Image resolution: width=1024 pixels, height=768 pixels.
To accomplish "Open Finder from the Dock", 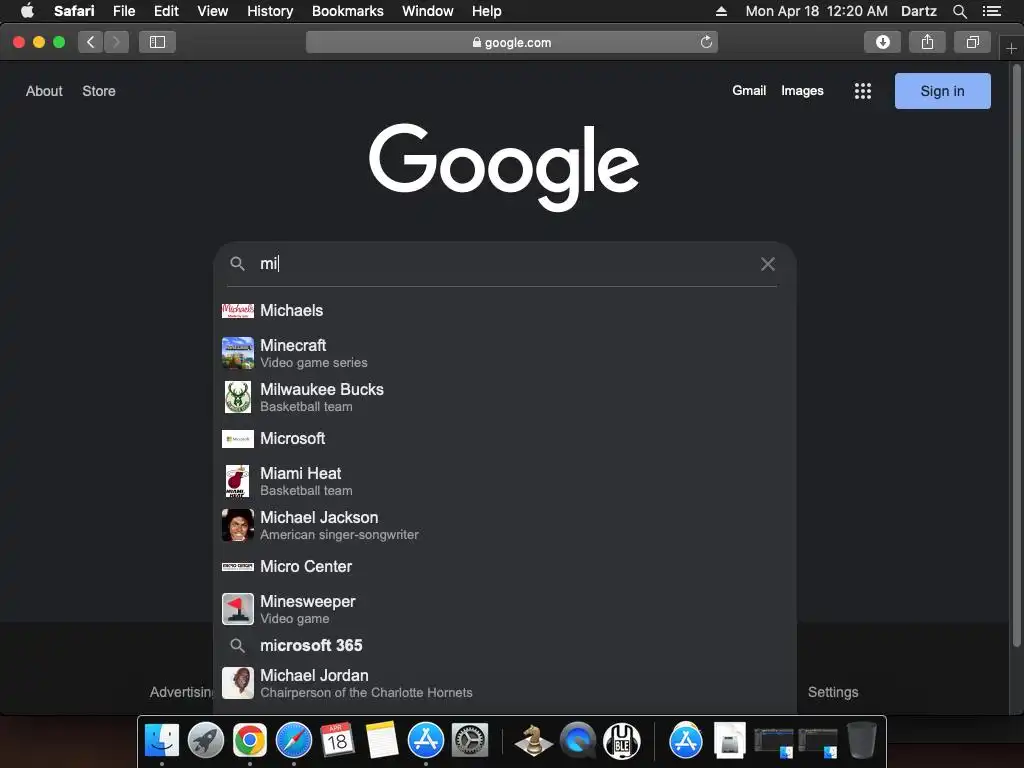I will (161, 740).
